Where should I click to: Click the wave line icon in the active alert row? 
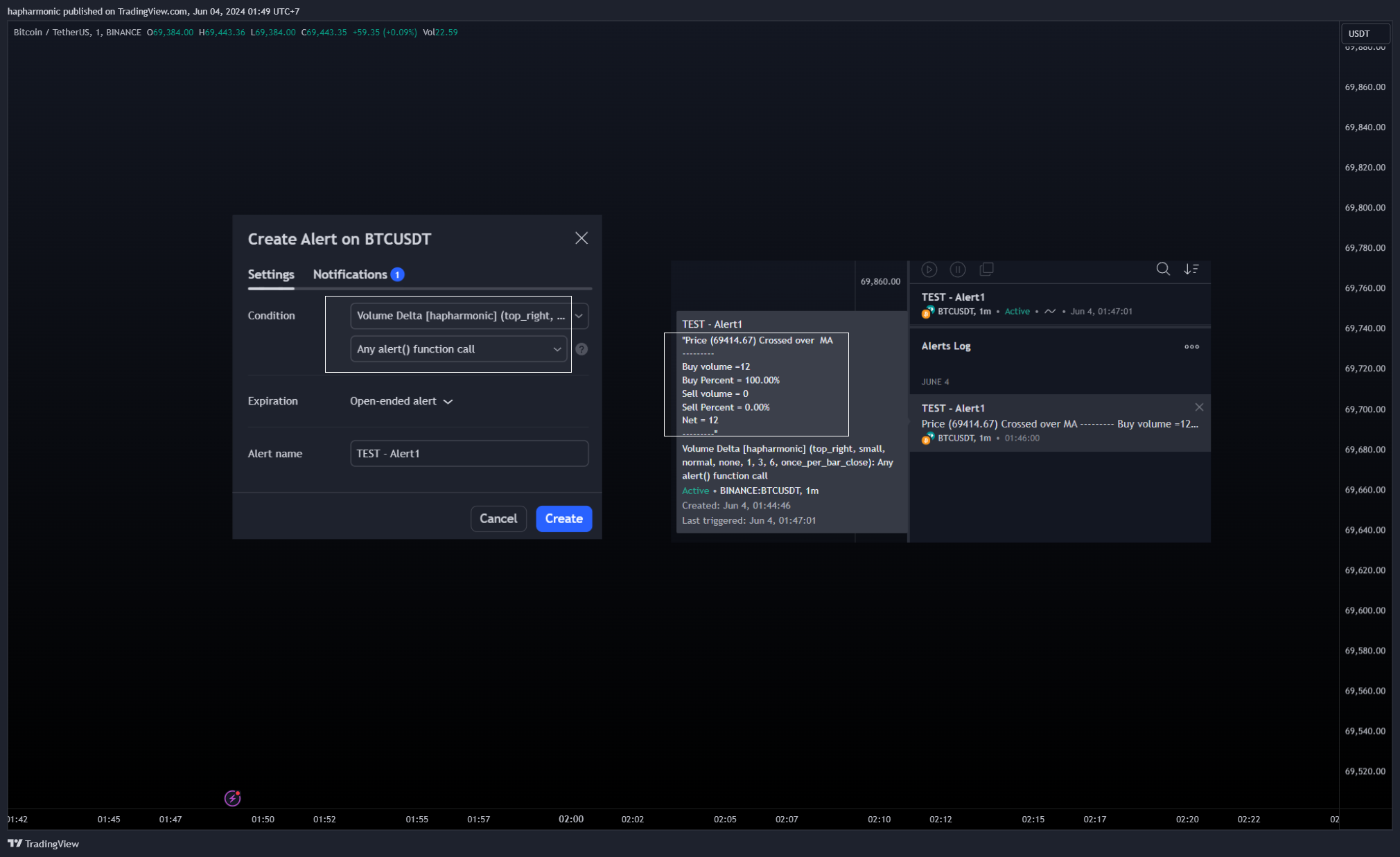(x=1050, y=312)
